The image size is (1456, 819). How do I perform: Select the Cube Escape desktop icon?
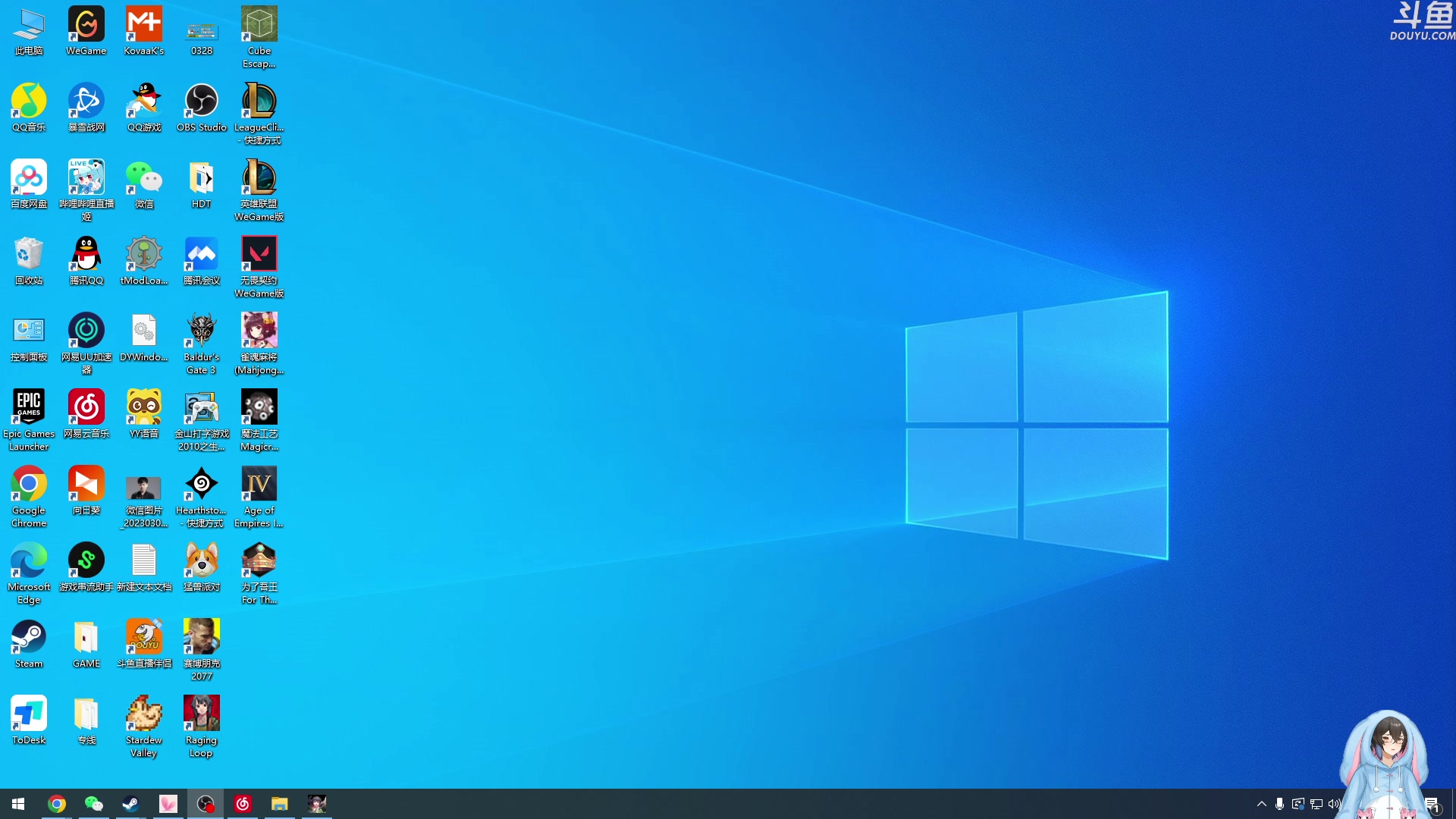tap(259, 37)
